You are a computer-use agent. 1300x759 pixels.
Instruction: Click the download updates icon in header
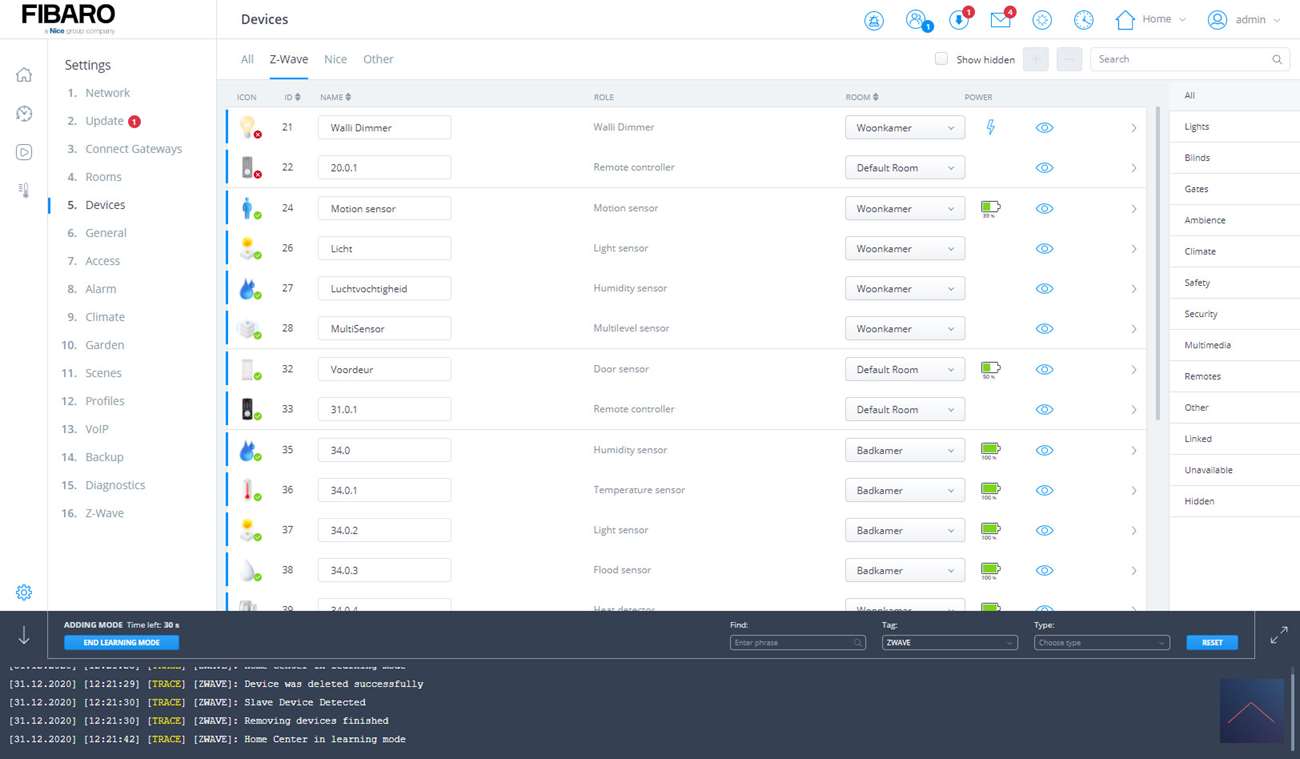click(958, 20)
